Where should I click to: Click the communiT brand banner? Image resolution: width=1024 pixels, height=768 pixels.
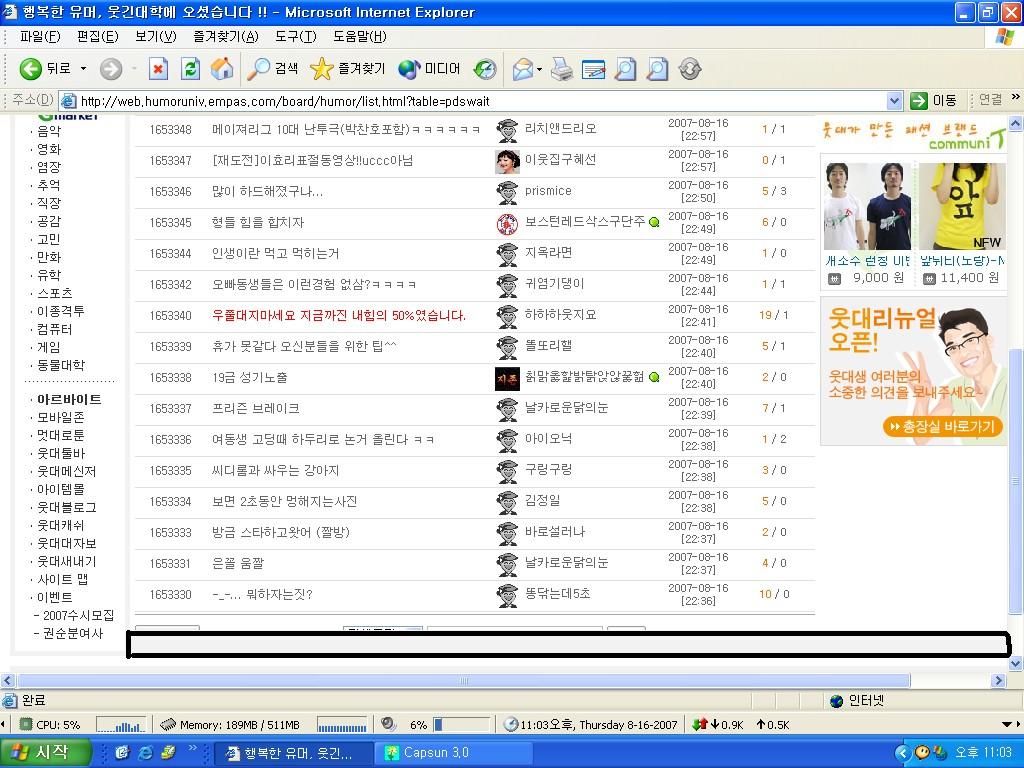click(x=913, y=135)
